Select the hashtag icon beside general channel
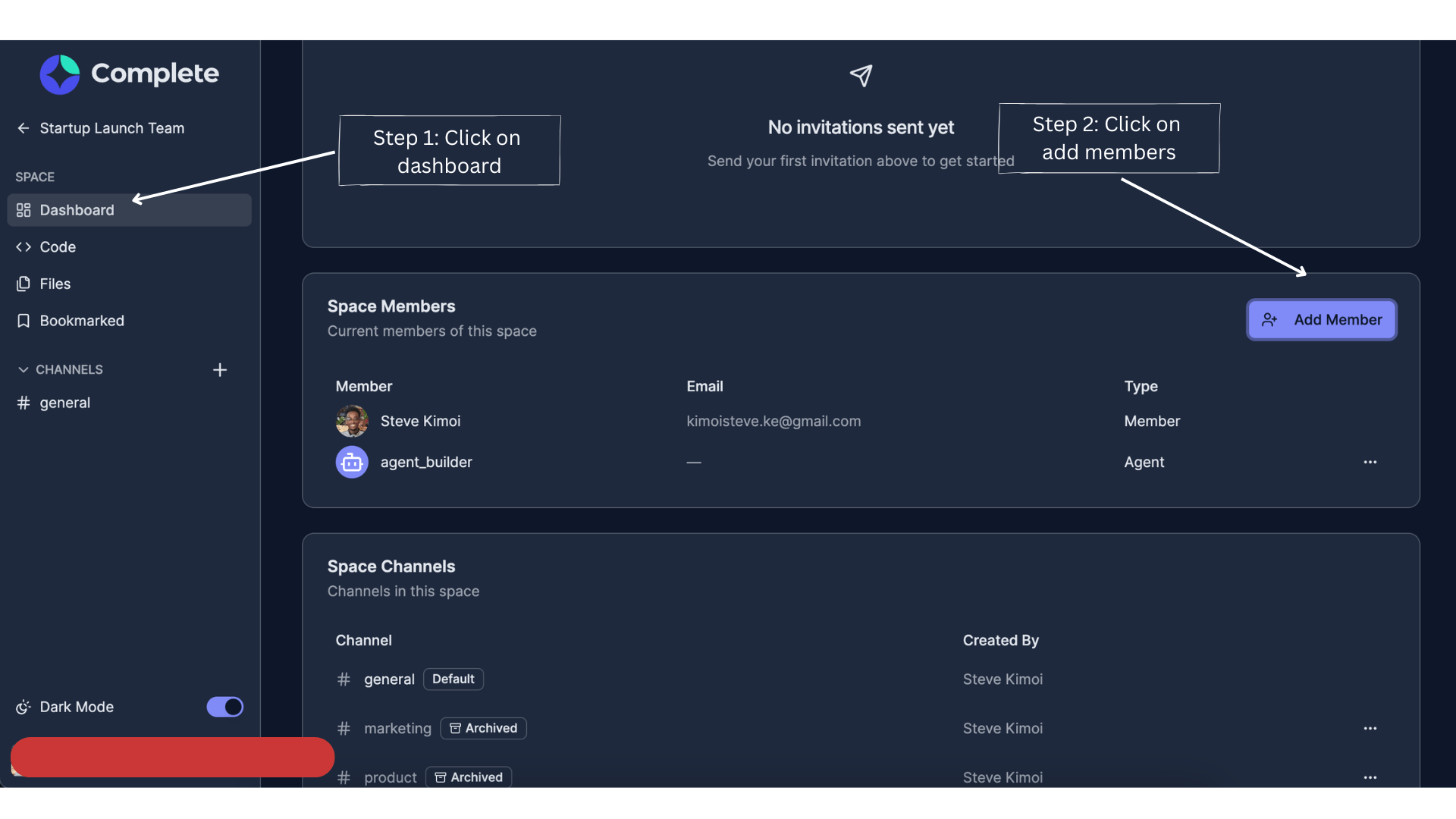This screenshot has width=1456, height=819. pos(22,403)
